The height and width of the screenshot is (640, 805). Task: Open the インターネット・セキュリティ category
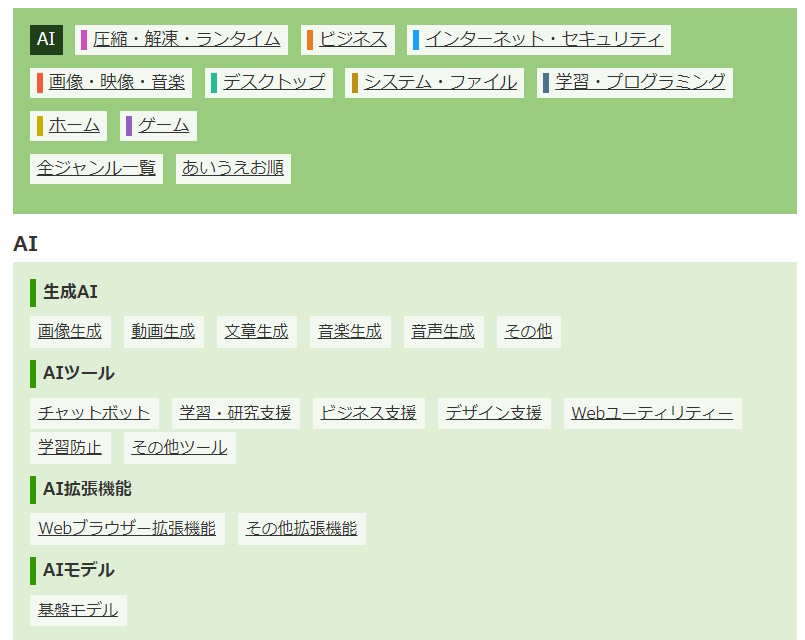(x=543, y=38)
